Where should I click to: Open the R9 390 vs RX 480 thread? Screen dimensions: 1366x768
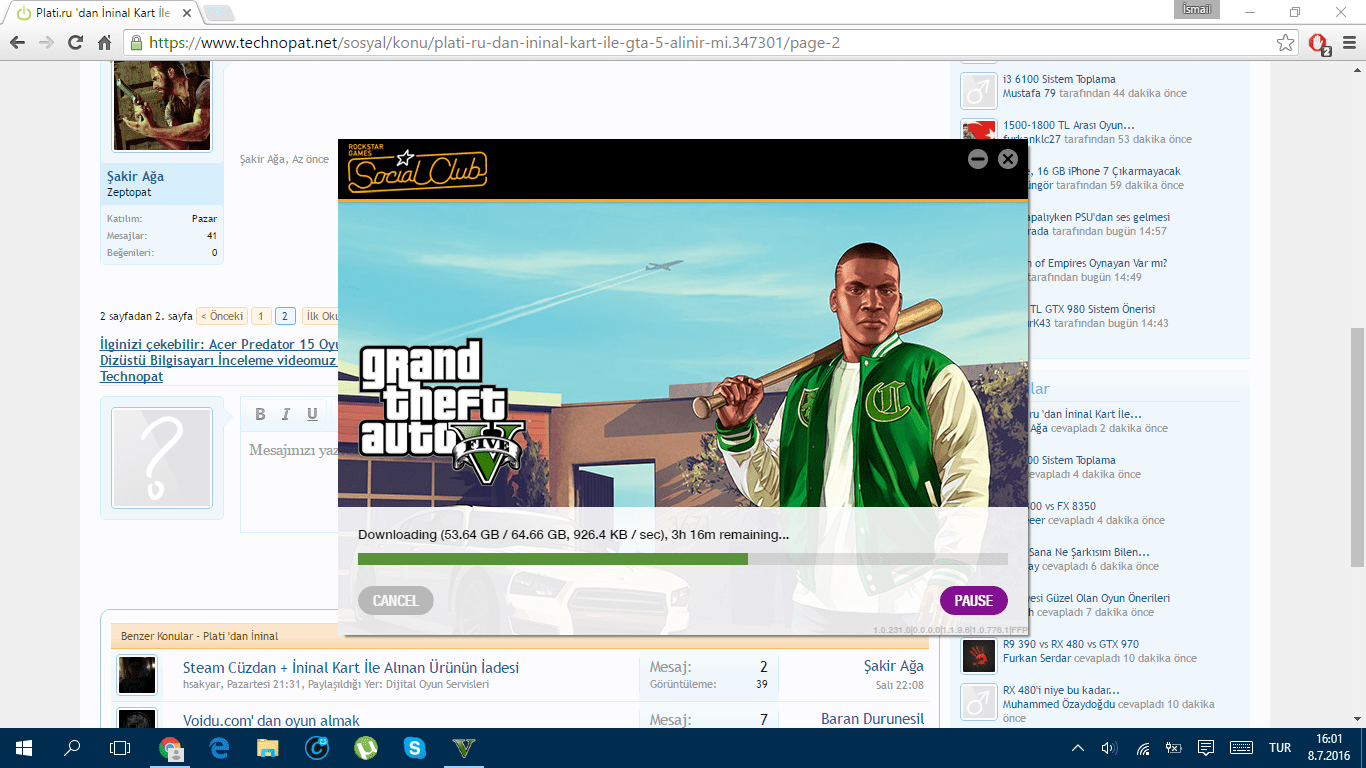coord(1071,644)
